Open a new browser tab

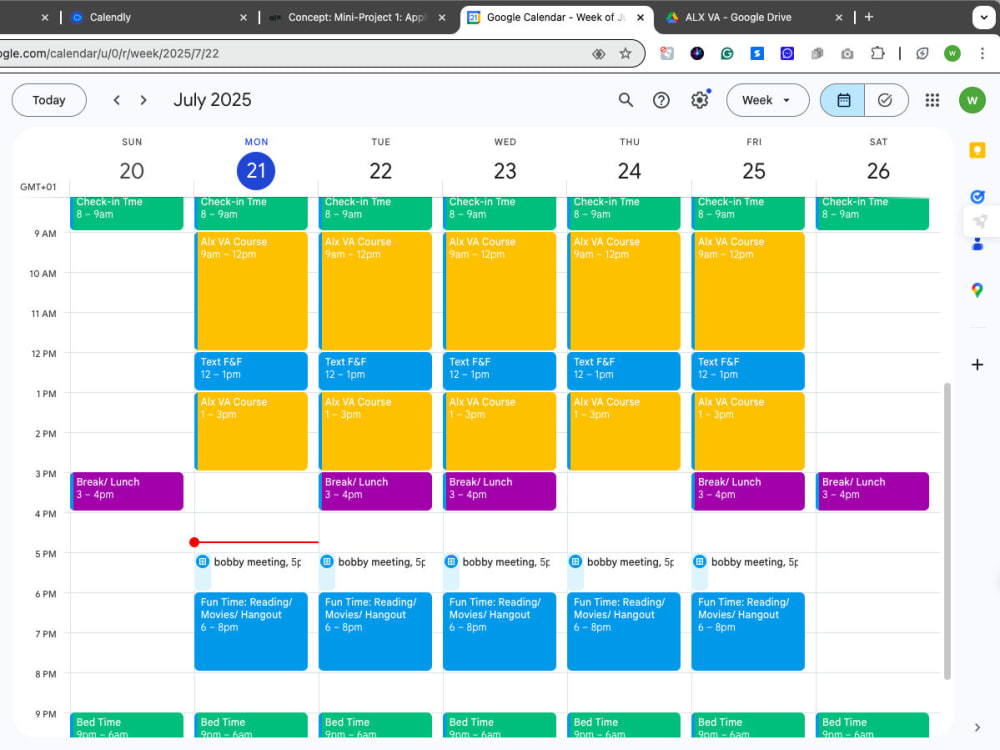click(x=869, y=17)
